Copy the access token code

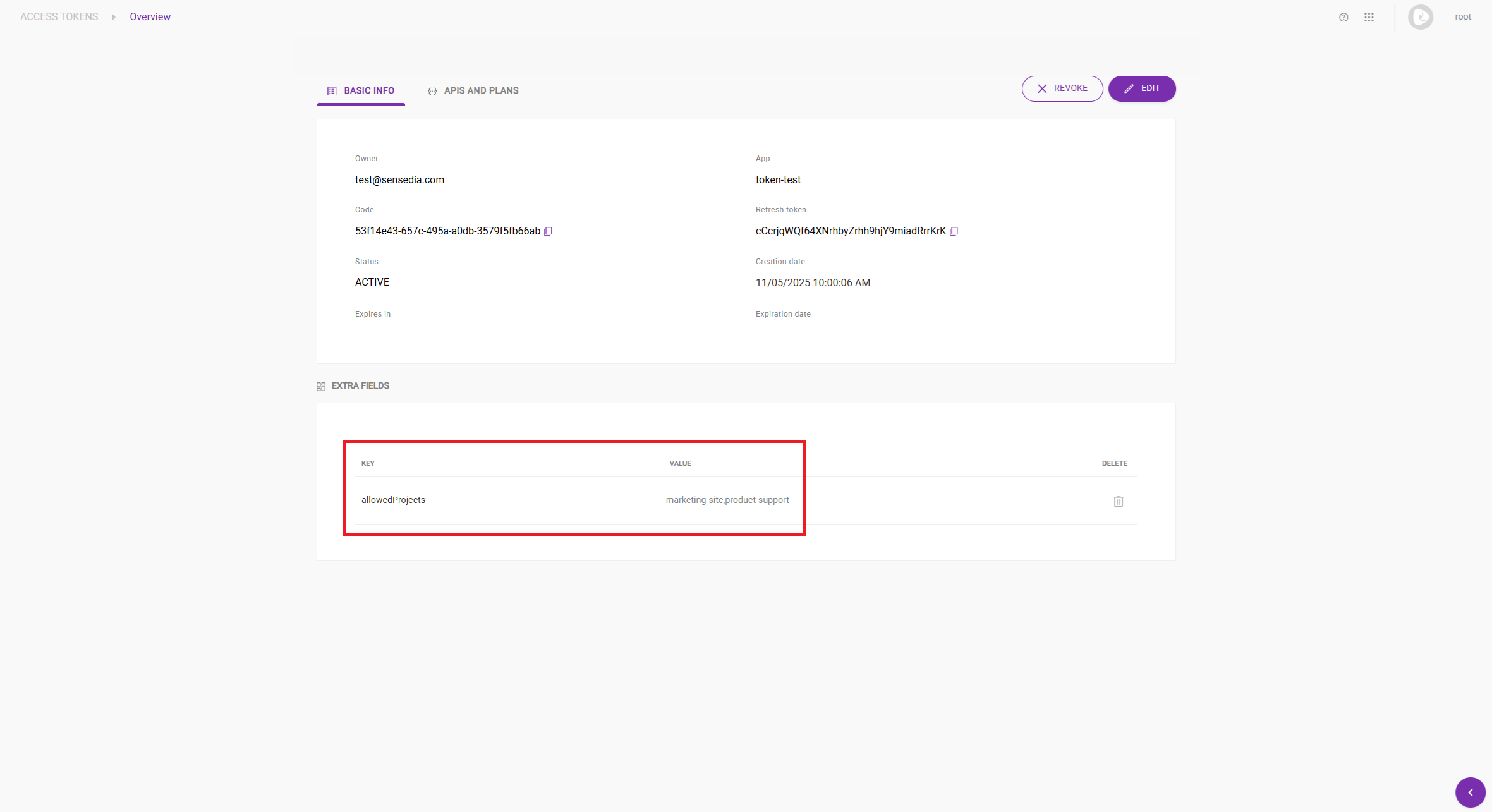tap(548, 231)
